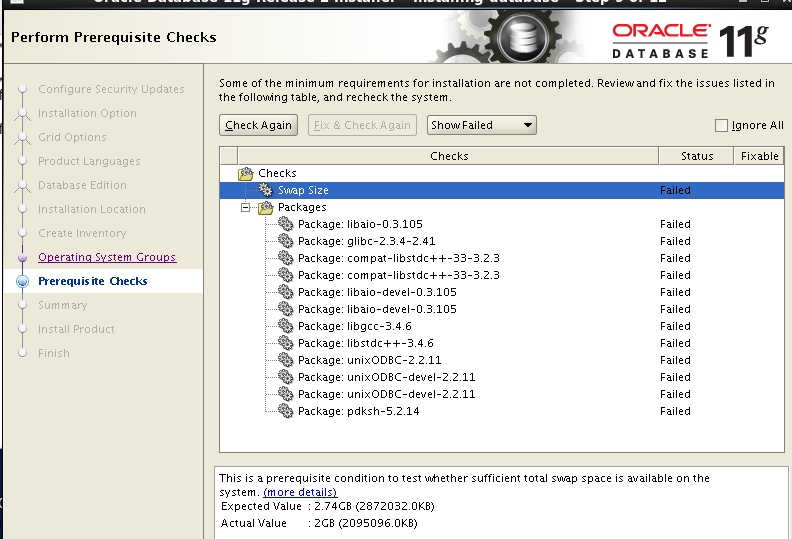Click Expected Value 2.74GB text

pyautogui.click(x=327, y=506)
